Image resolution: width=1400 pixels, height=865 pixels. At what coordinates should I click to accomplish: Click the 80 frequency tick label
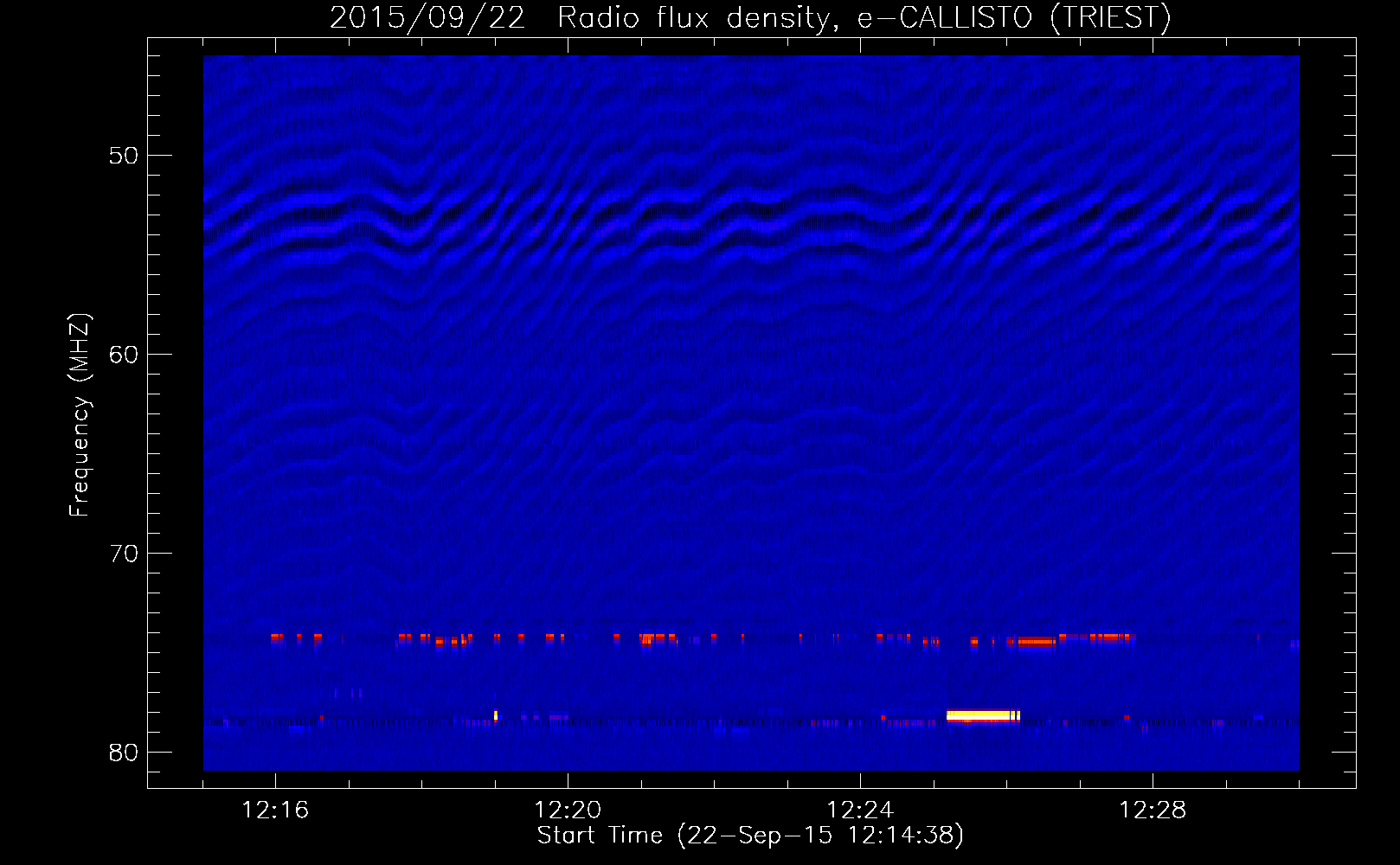pyautogui.click(x=124, y=753)
